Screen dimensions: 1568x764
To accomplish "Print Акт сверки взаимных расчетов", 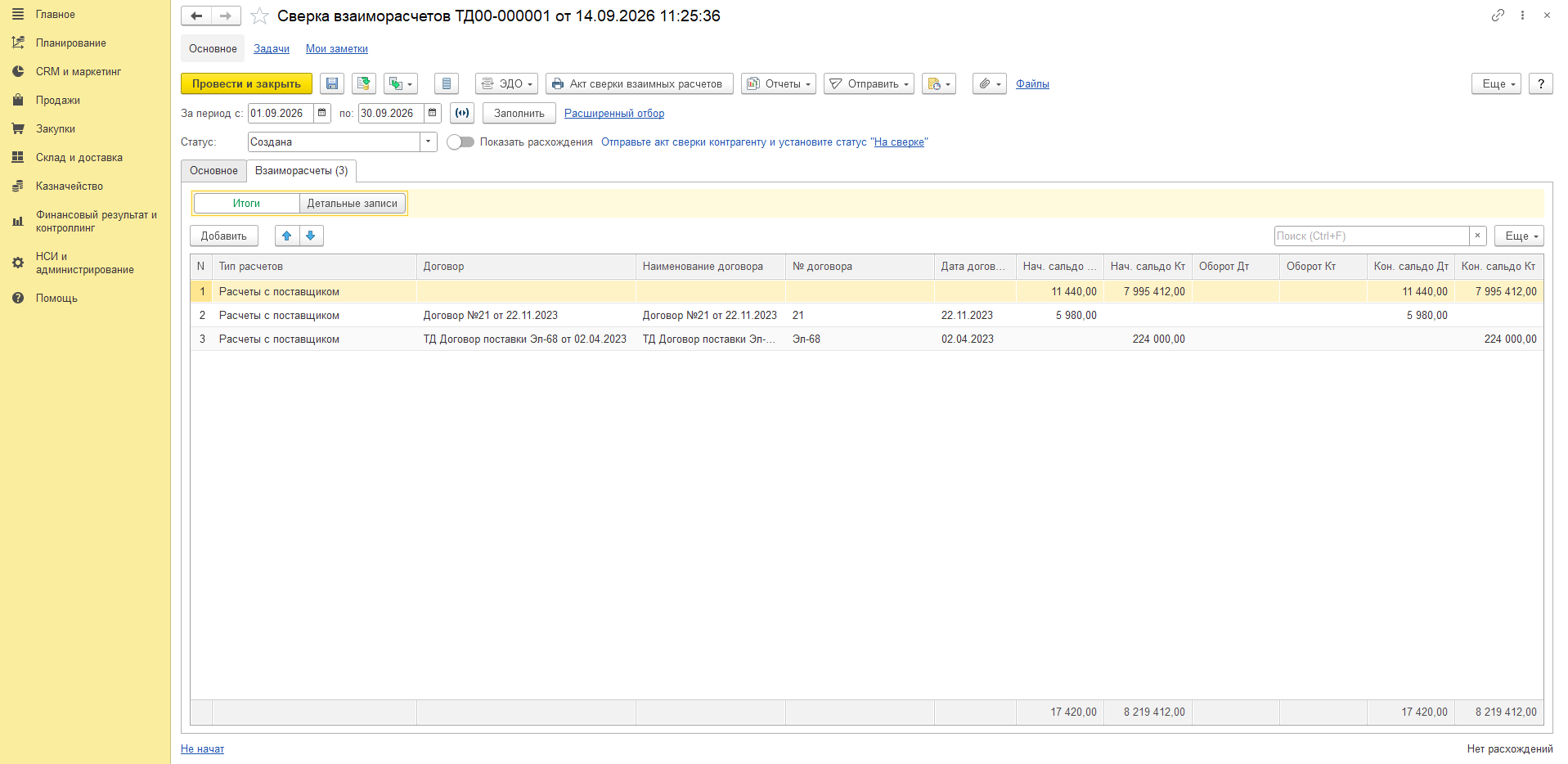I will tap(640, 83).
